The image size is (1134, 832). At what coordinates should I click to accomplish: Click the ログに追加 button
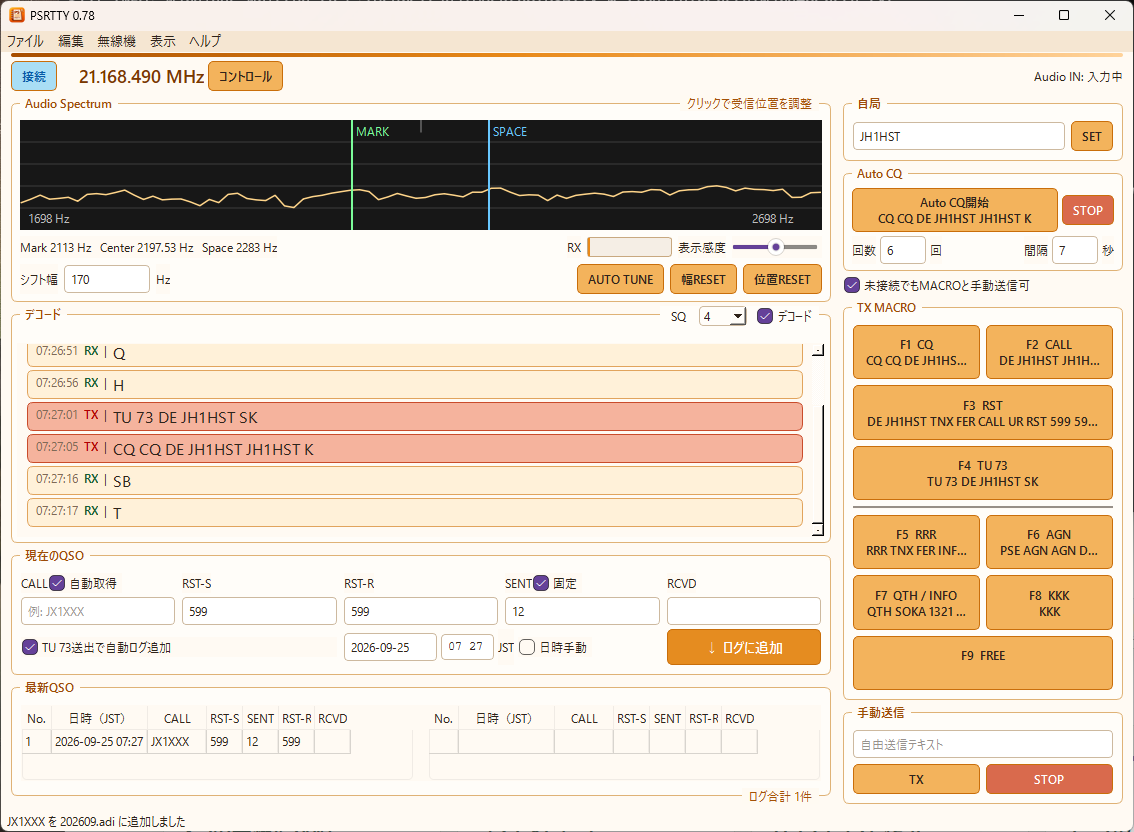pyautogui.click(x=743, y=647)
